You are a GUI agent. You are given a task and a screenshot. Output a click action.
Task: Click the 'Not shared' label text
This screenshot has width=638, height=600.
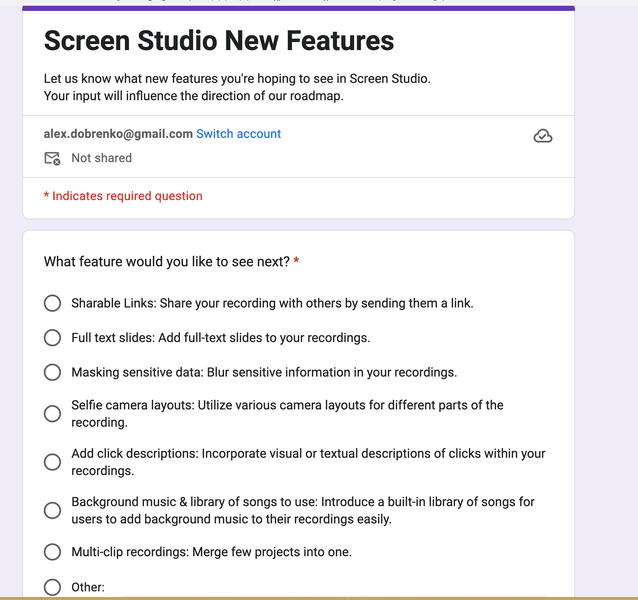point(101,158)
